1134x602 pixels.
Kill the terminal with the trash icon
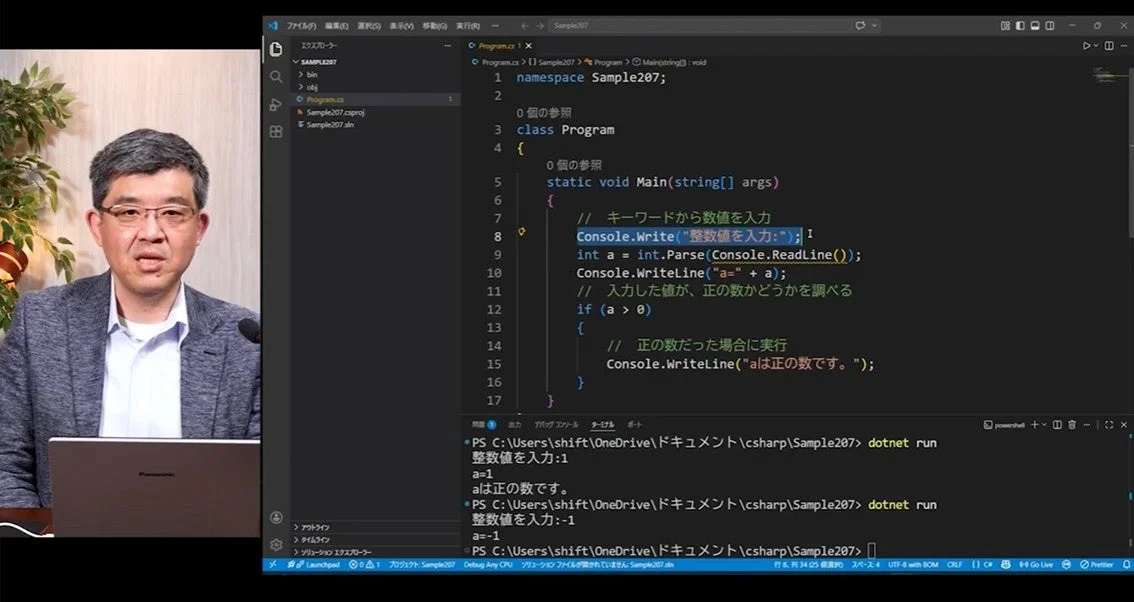(1072, 424)
